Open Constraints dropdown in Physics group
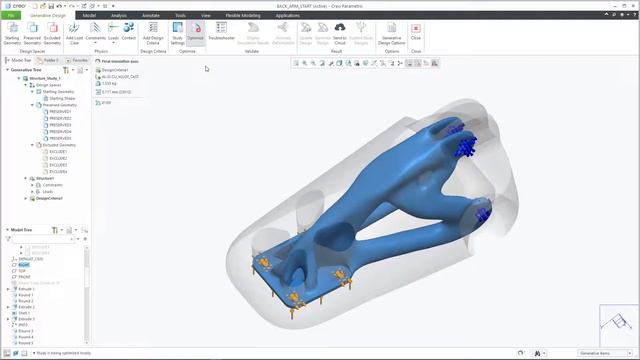This screenshot has width=640, height=360. coord(96,42)
